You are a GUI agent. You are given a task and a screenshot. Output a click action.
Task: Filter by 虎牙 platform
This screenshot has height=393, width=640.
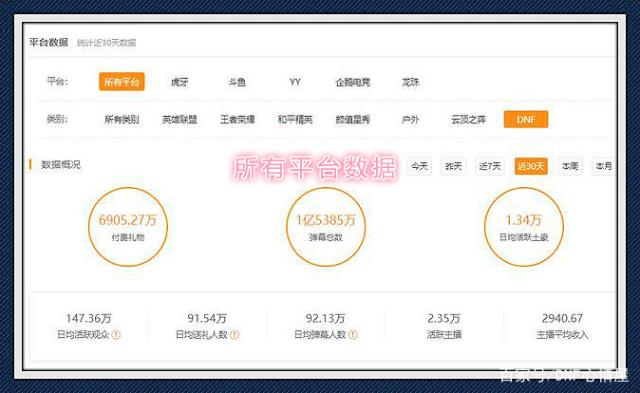pyautogui.click(x=180, y=82)
